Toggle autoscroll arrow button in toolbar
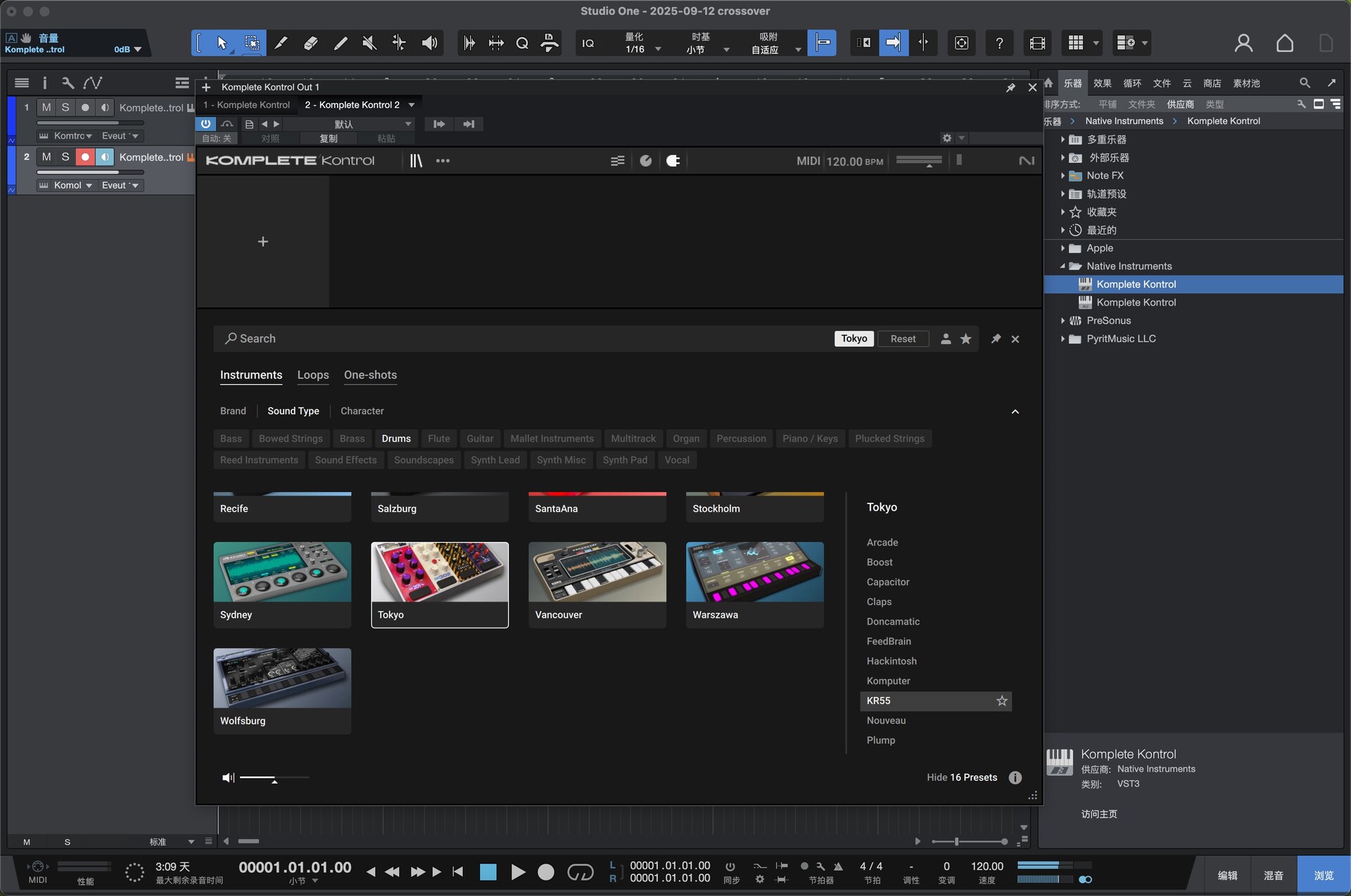This screenshot has height=896, width=1351. pos(893,43)
